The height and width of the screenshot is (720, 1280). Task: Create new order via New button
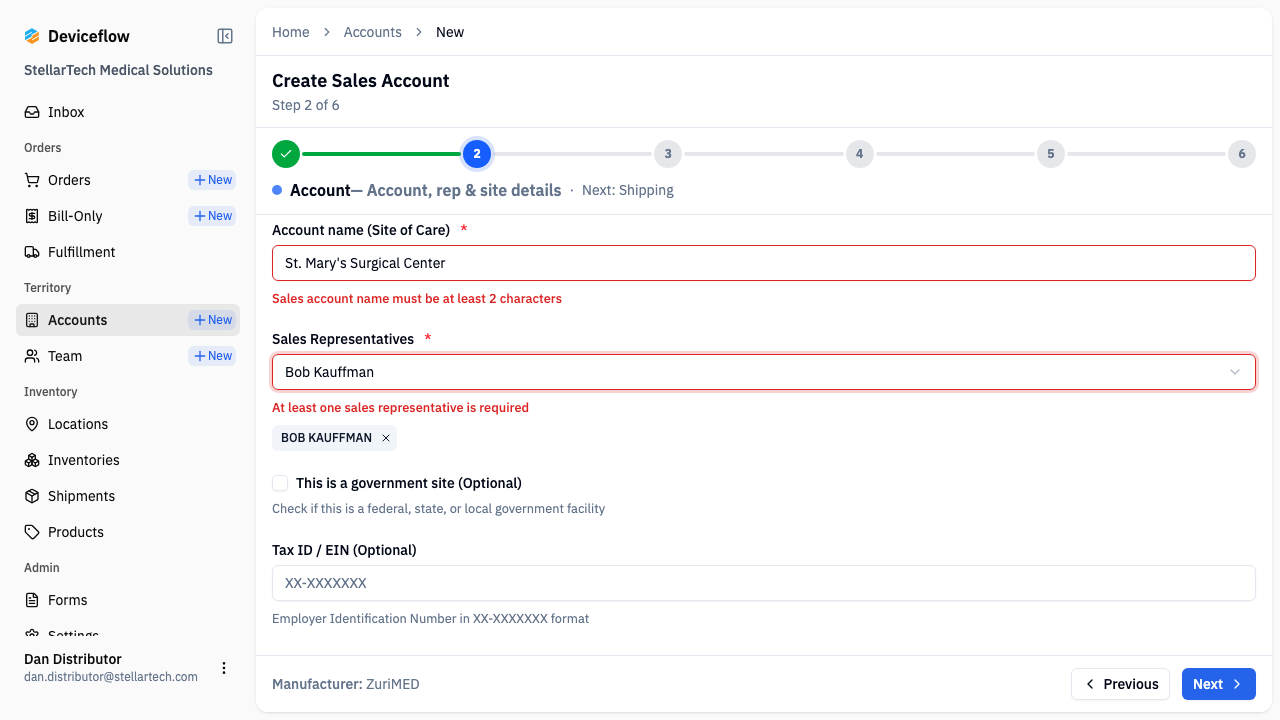(x=212, y=180)
